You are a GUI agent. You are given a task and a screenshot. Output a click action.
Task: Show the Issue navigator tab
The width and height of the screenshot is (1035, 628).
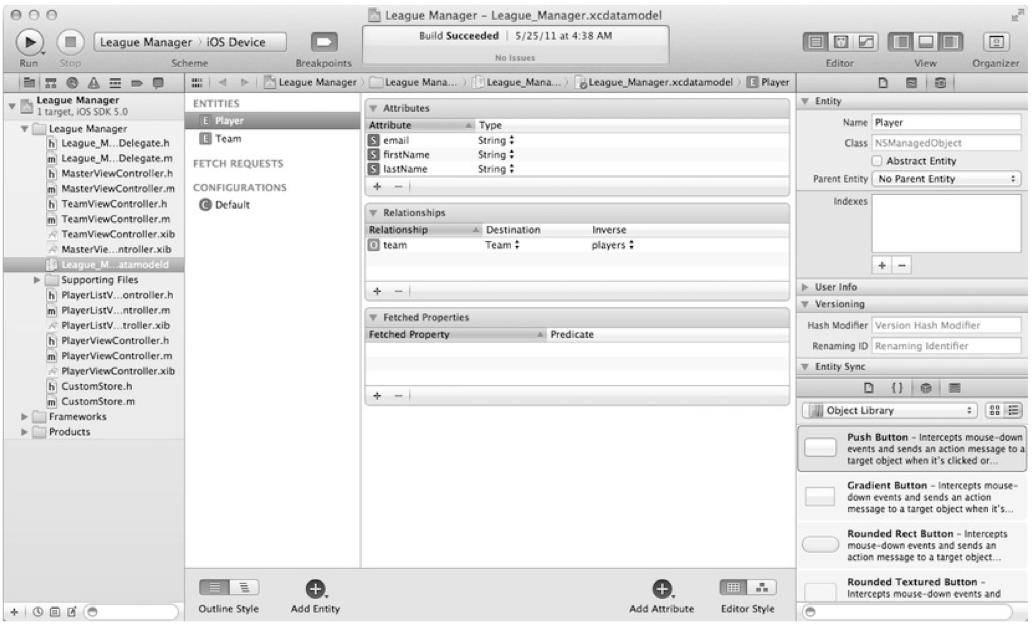point(94,83)
